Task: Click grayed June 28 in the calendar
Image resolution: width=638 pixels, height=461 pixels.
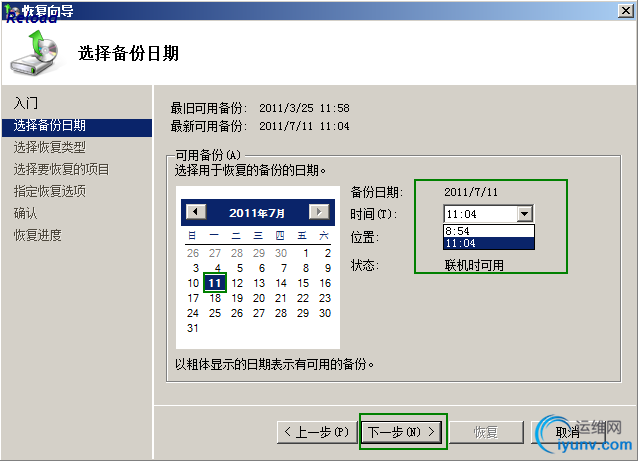Action: coord(237,253)
